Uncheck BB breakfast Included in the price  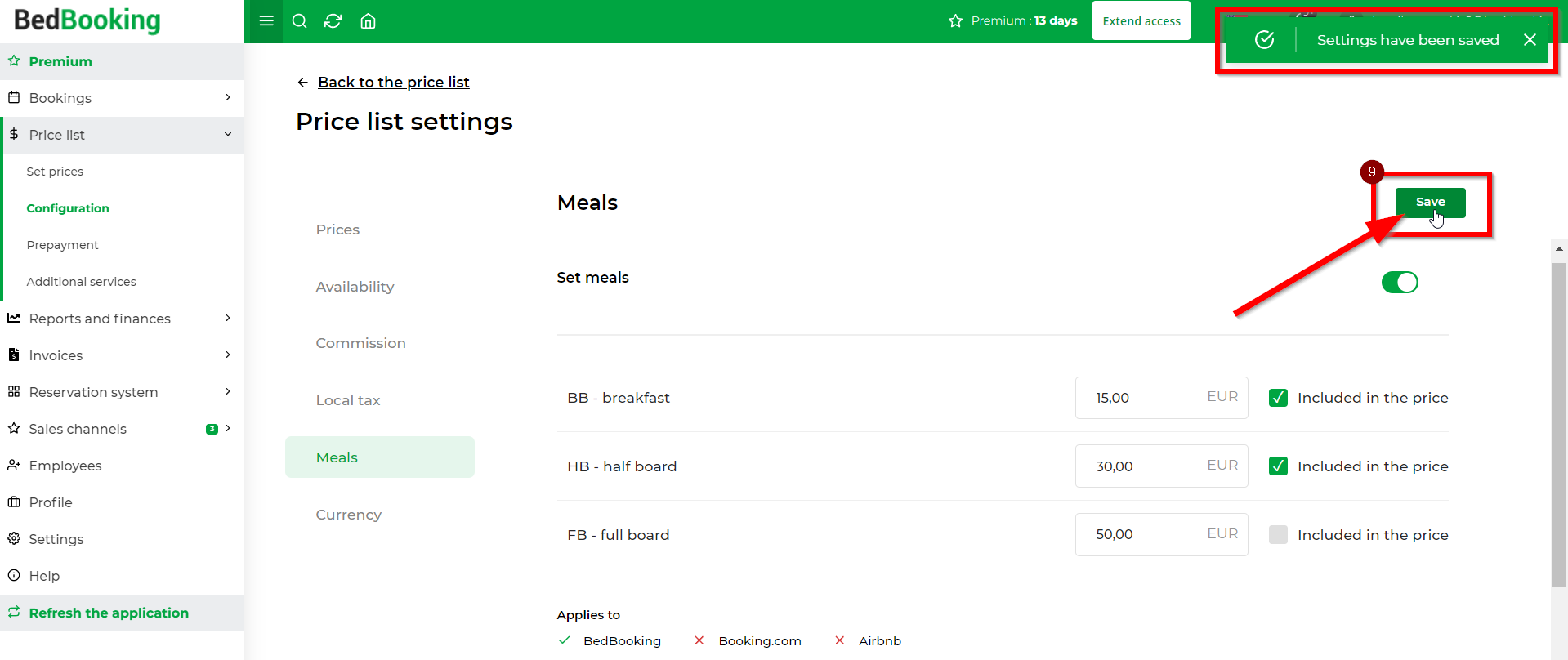tap(1279, 398)
